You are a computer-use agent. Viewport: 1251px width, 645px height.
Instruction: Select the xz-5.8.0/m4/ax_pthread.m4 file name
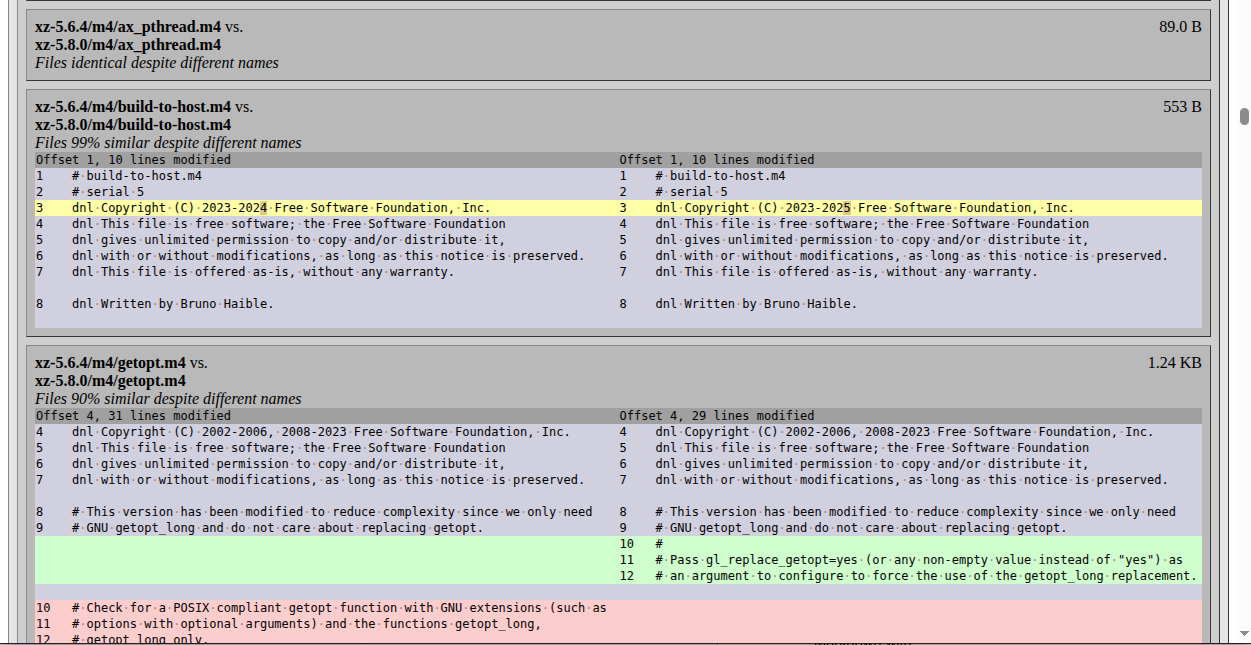128,45
